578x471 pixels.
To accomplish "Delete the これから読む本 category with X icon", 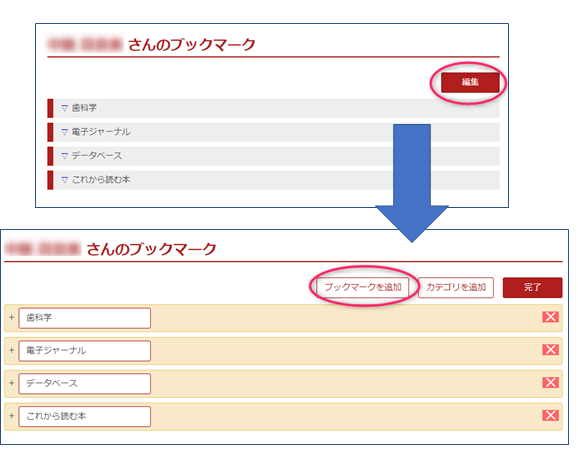I will pyautogui.click(x=550, y=415).
